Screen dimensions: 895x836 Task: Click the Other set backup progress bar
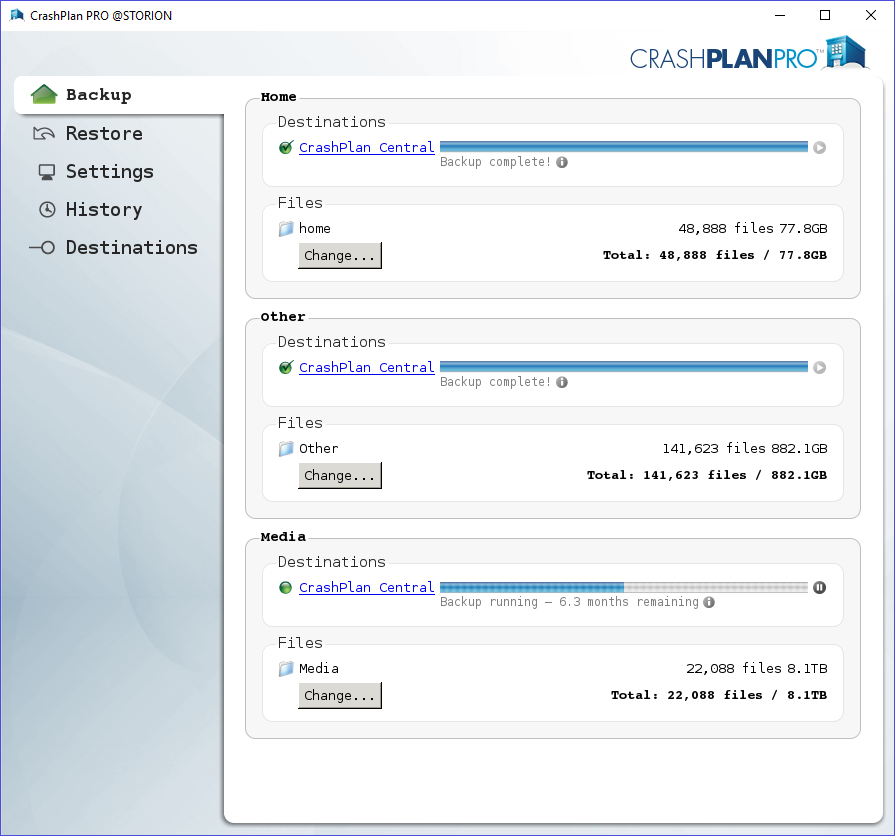624,367
